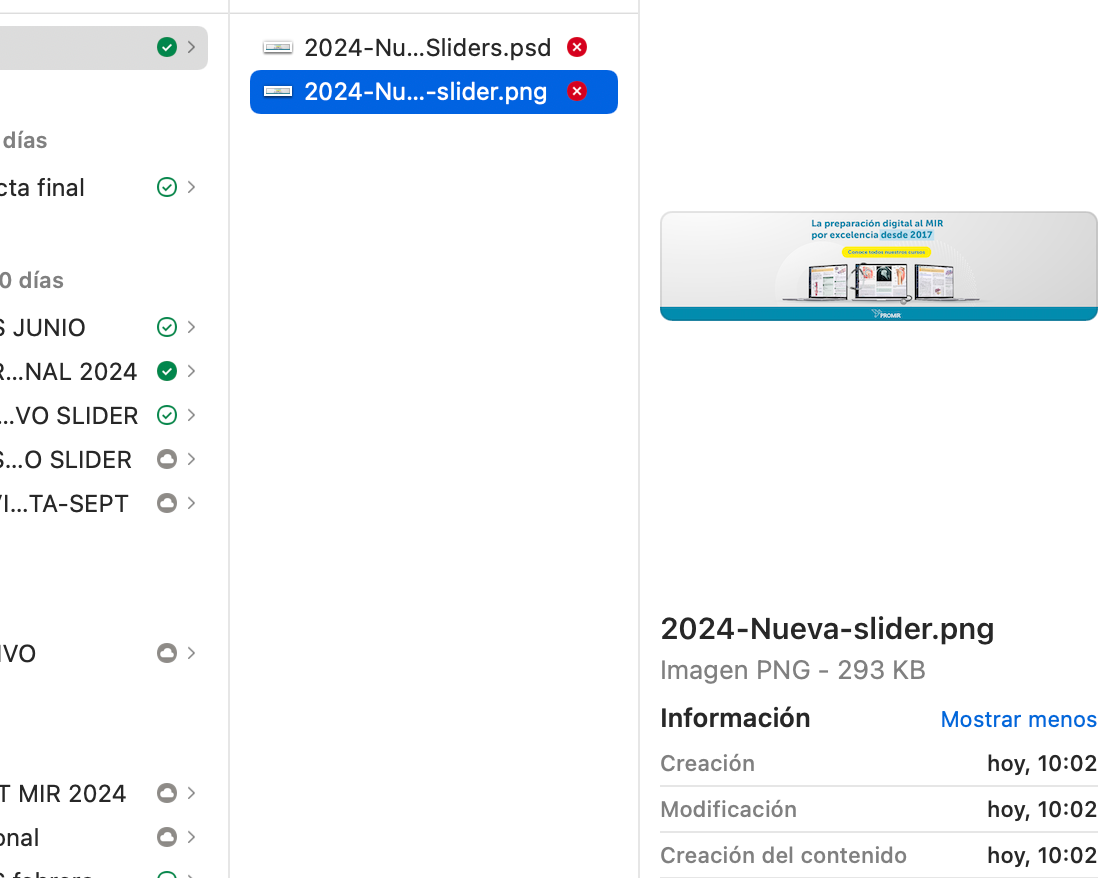Click the sync status icon for 'S JUNIO'
Image resolution: width=1110 pixels, height=878 pixels.
(x=166, y=327)
